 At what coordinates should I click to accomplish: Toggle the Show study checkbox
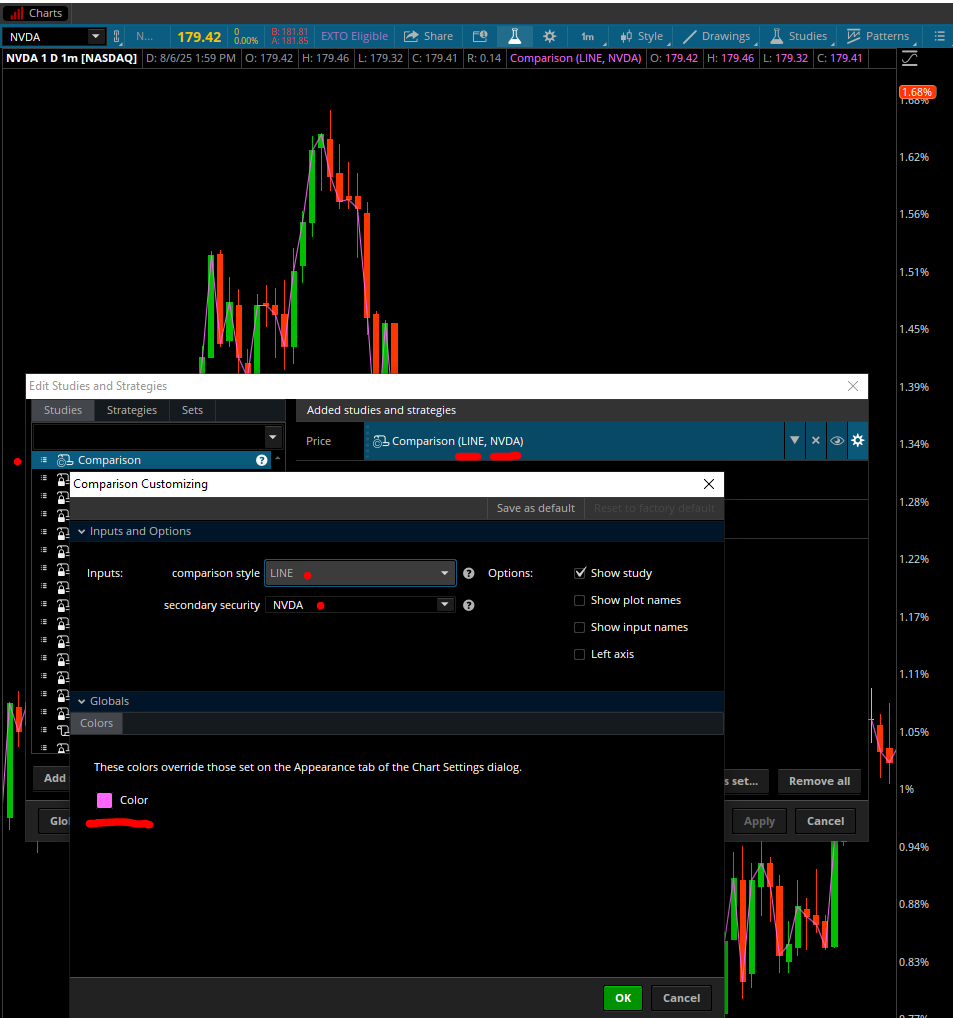pyautogui.click(x=580, y=573)
